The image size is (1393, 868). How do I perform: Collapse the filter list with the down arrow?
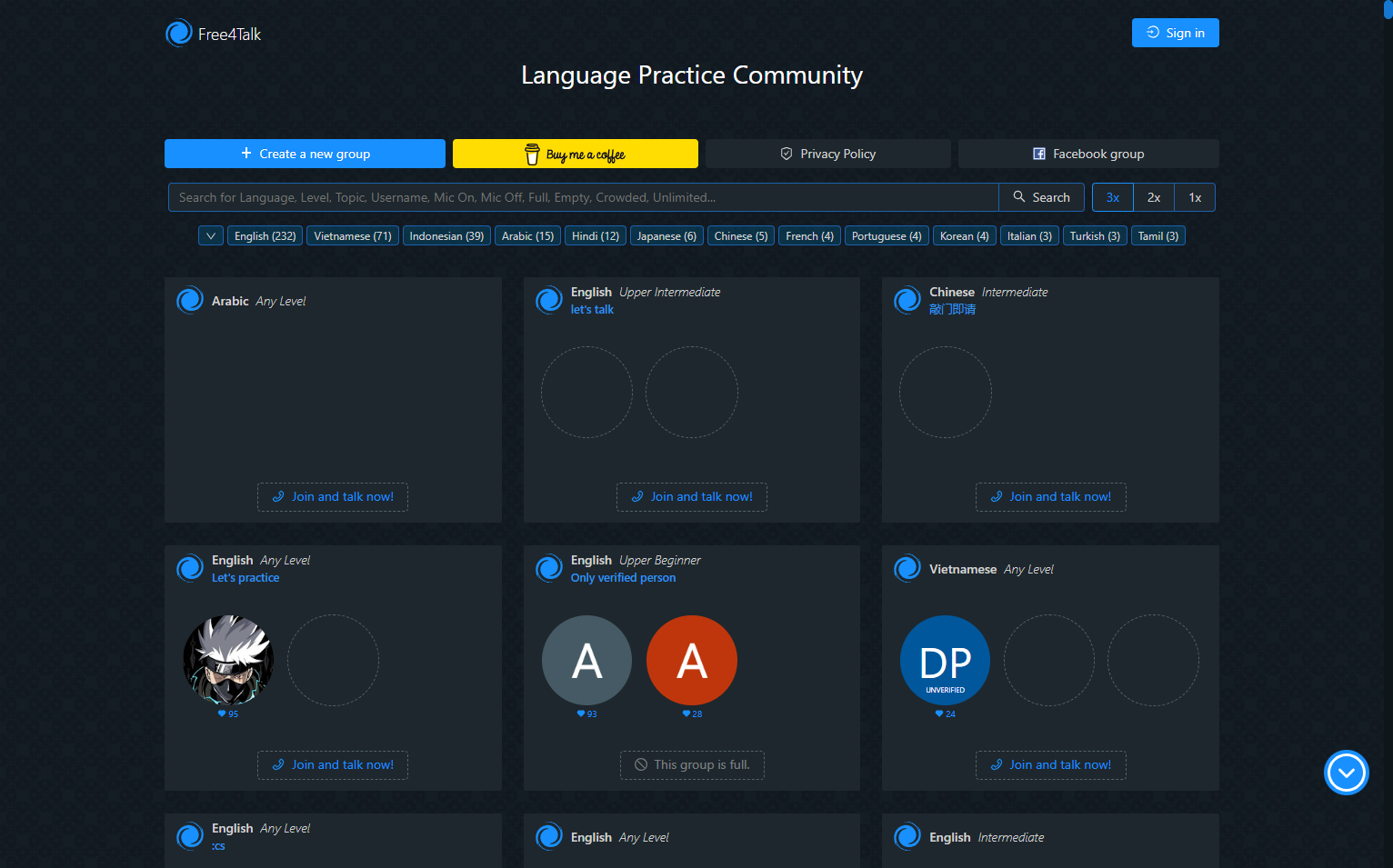(x=210, y=235)
